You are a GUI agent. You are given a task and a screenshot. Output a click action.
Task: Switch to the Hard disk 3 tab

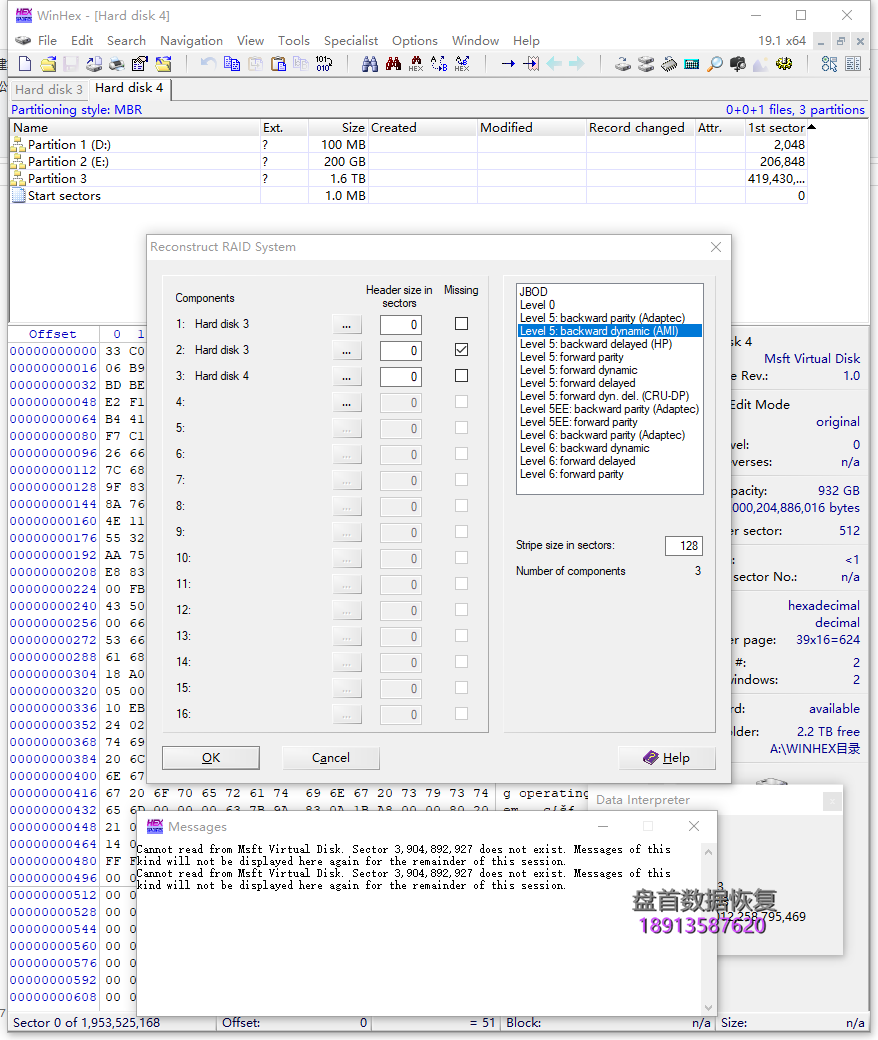49,90
